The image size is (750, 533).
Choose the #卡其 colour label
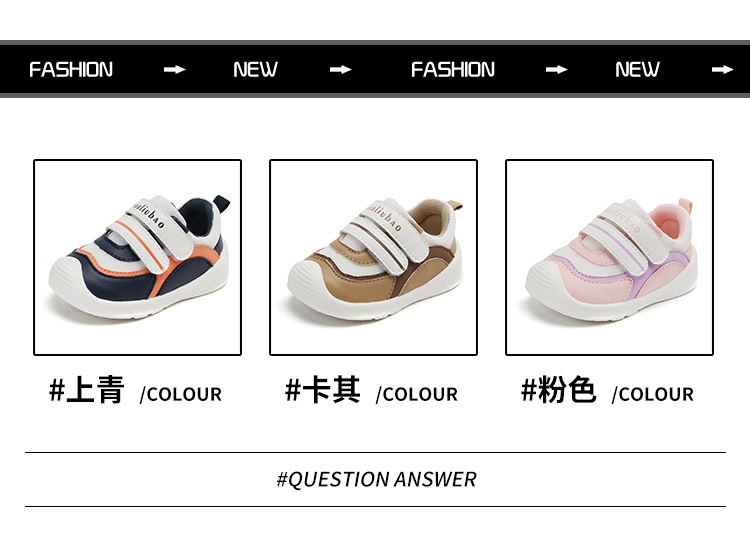tap(322, 389)
